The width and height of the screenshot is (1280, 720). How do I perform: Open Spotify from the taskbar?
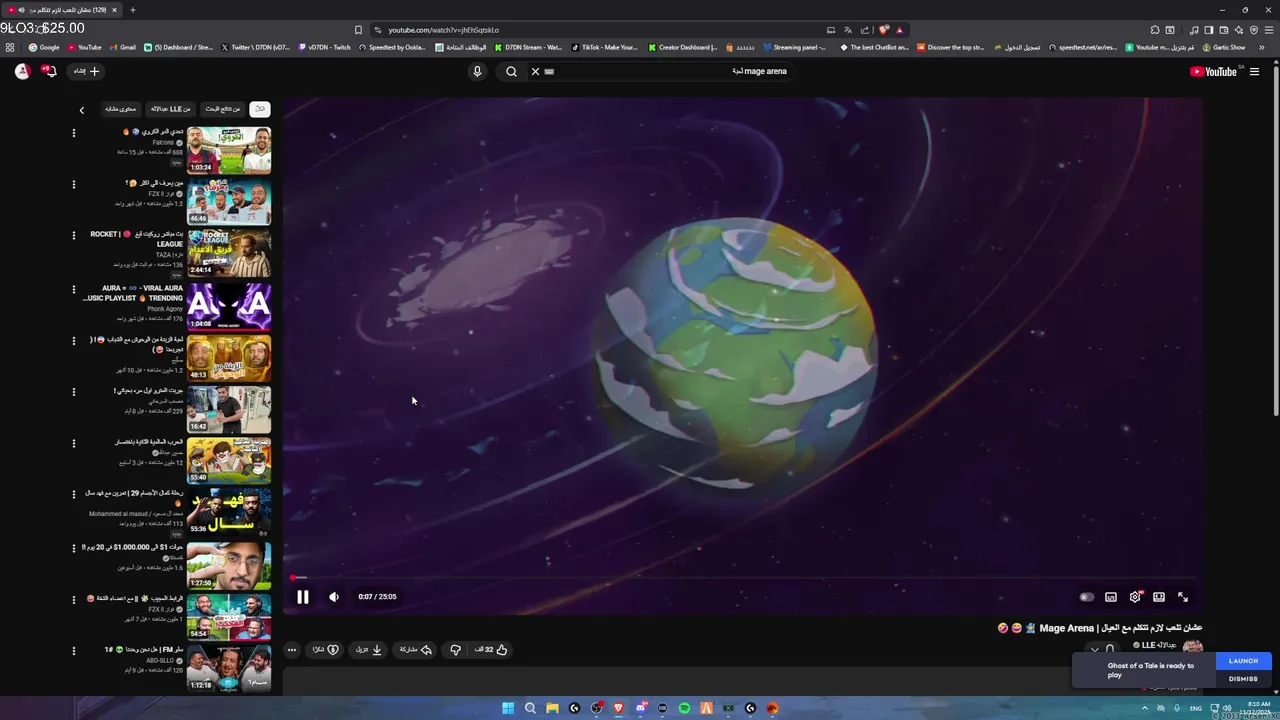point(684,708)
